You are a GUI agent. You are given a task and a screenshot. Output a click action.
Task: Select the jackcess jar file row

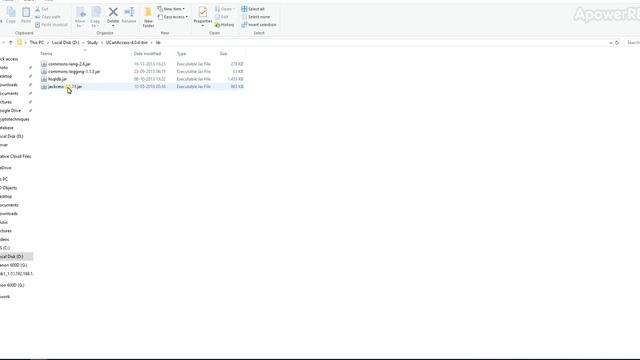tap(142, 87)
